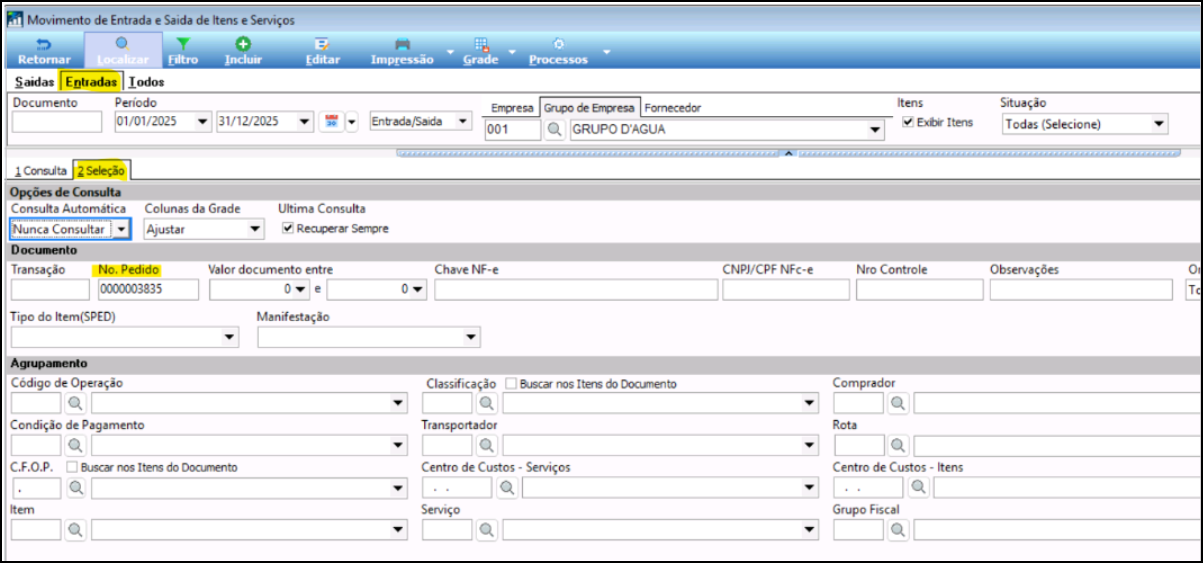
Task: Open the Situação Todas (Selecione) dropdown
Action: (x=1159, y=124)
